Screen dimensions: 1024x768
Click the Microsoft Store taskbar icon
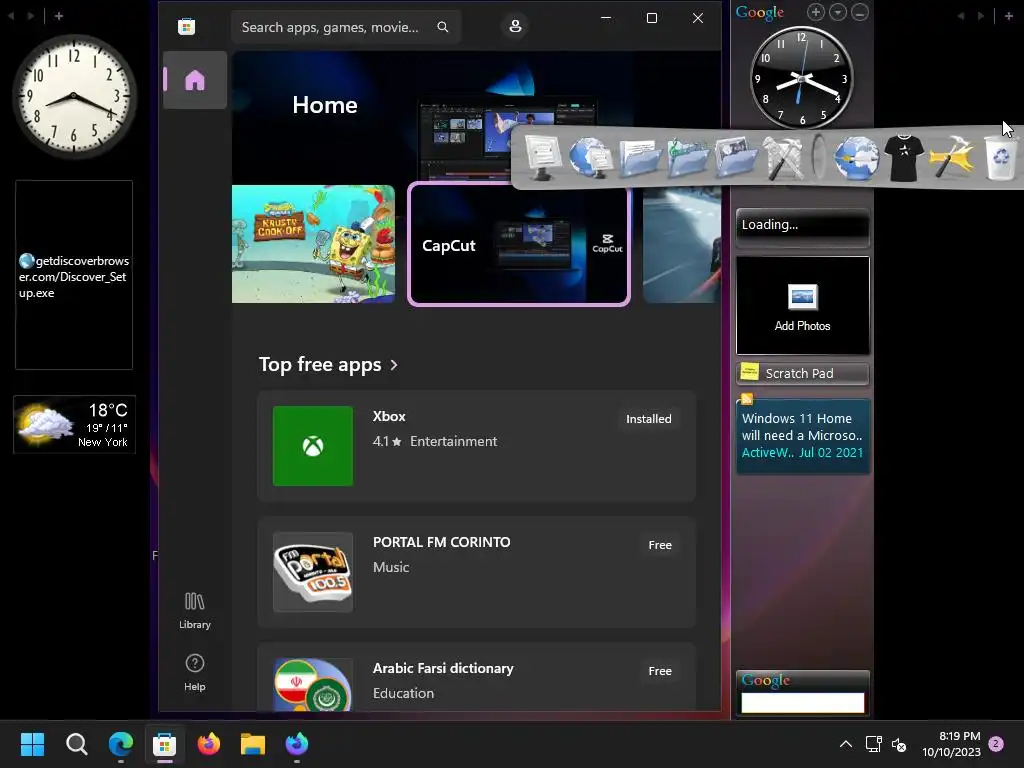tap(165, 744)
